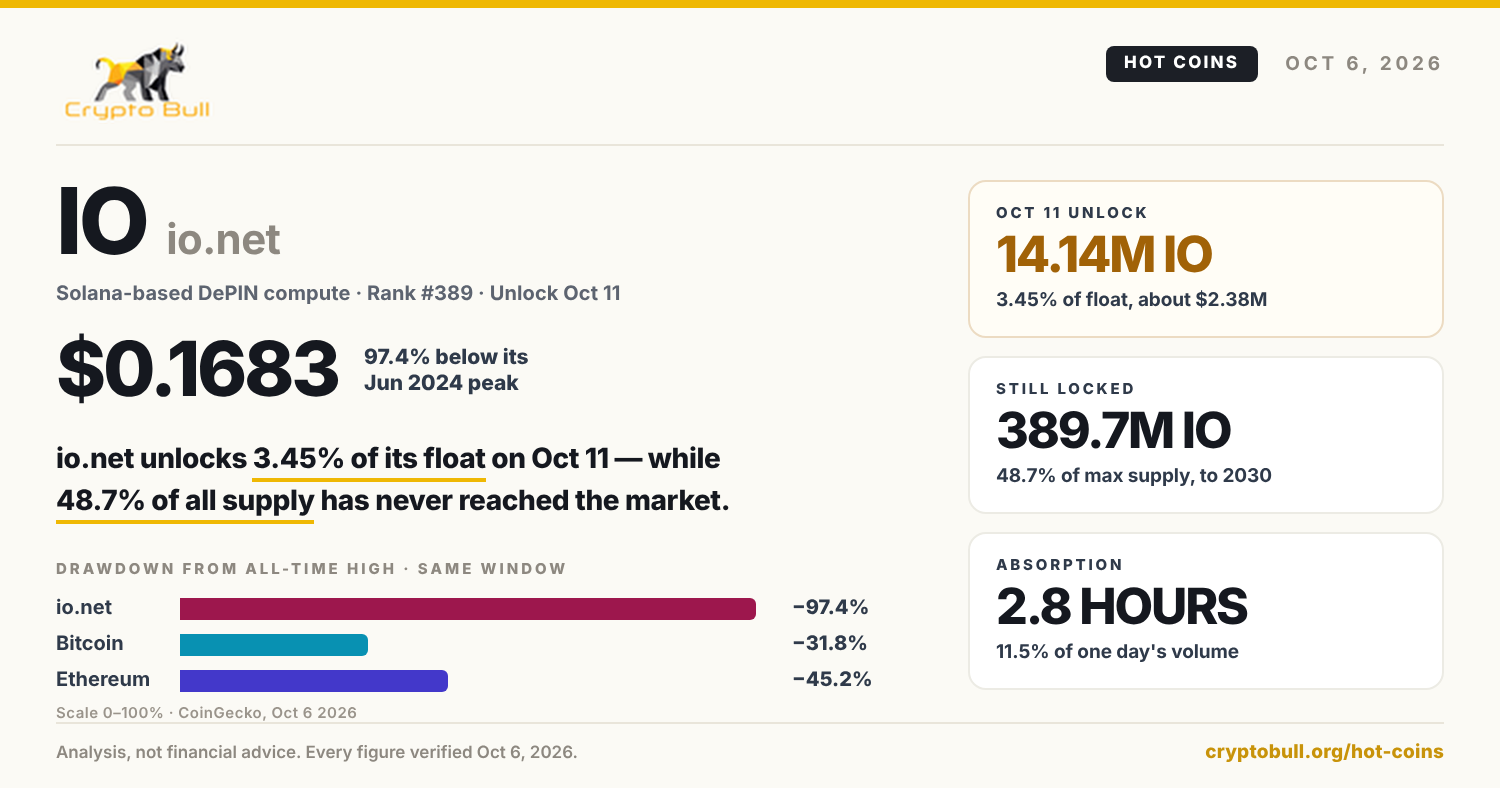
Task: Click the HOT COINS badge
Action: click(x=1181, y=63)
